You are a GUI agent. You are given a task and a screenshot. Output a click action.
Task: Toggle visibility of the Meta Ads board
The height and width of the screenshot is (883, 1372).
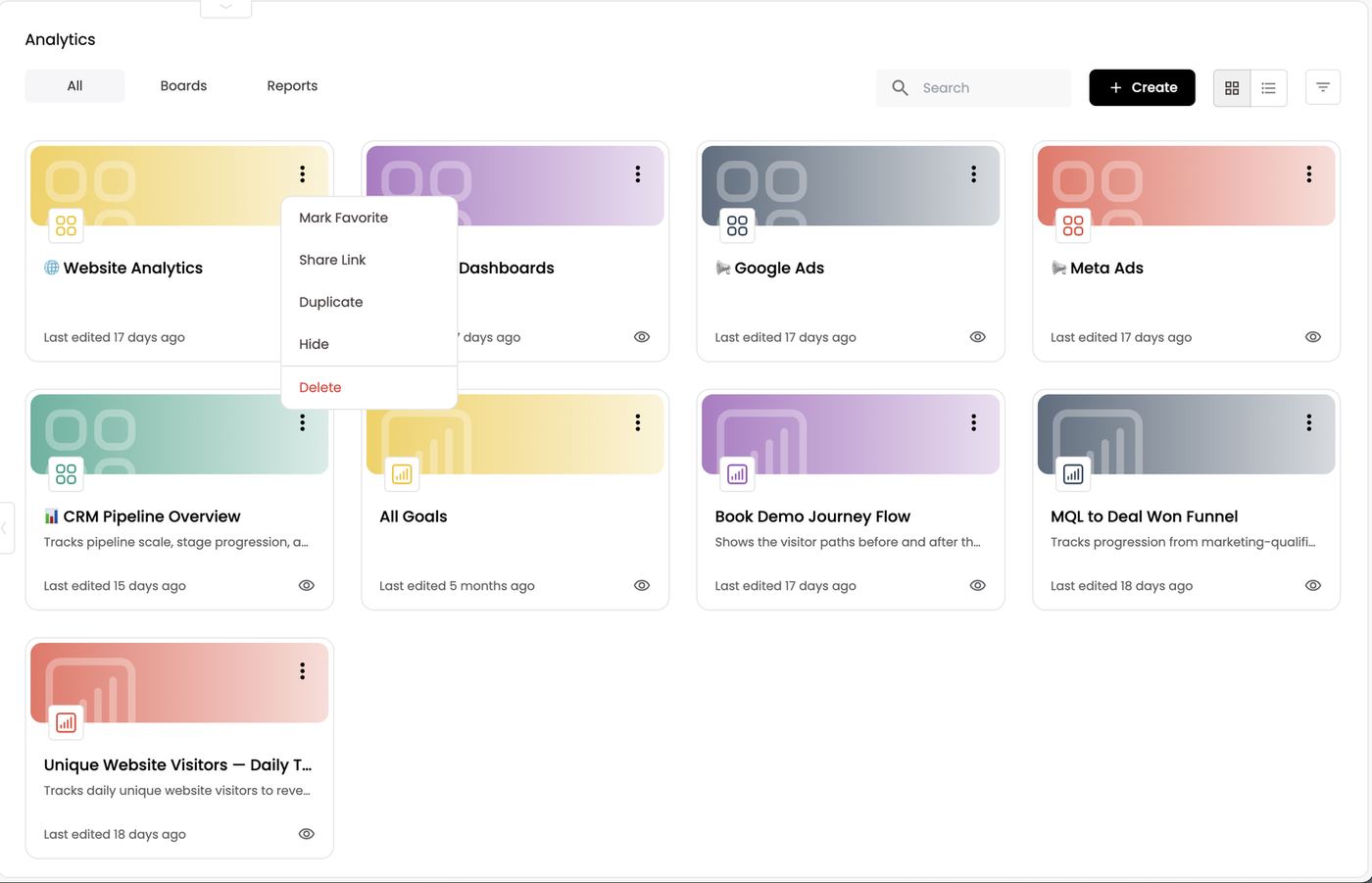click(x=1313, y=337)
